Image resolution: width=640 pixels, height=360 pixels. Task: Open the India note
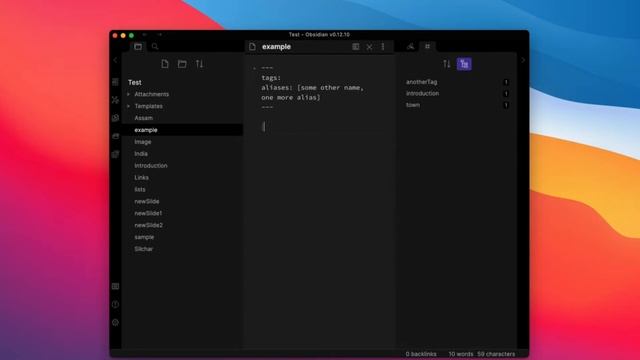(141, 154)
